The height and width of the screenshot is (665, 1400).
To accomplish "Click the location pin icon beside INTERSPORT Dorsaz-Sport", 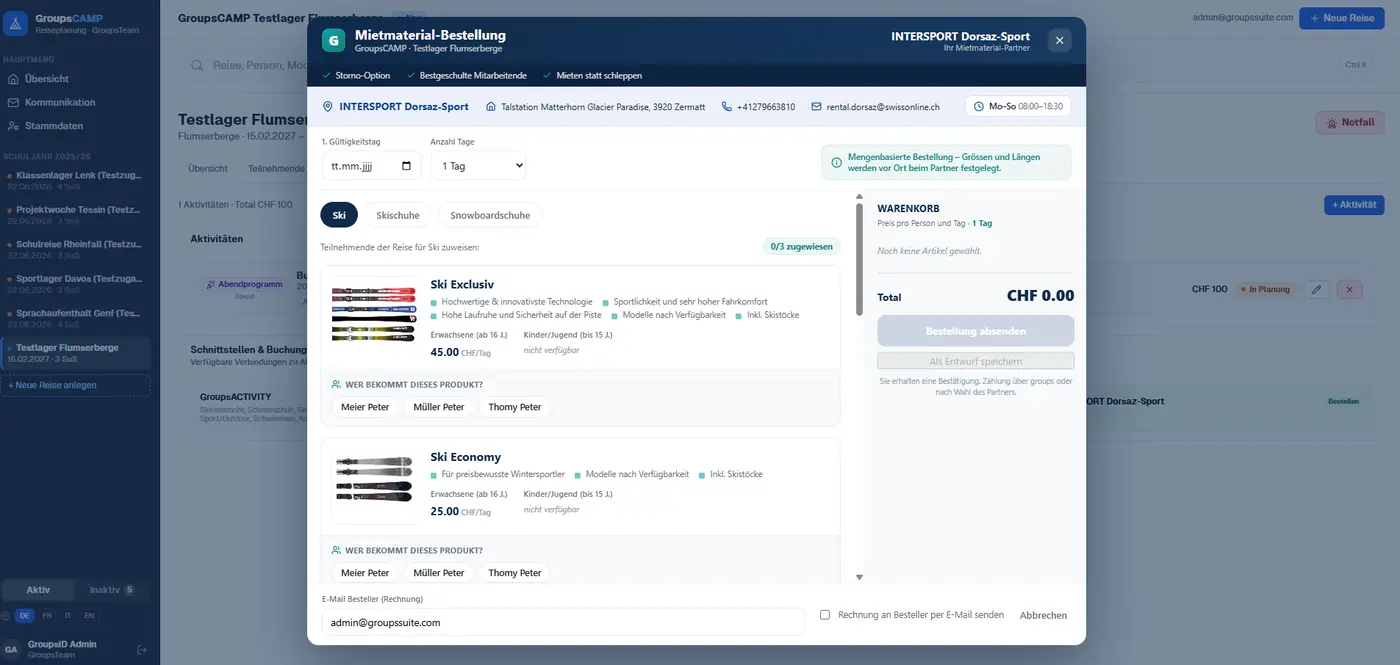I will [x=327, y=106].
